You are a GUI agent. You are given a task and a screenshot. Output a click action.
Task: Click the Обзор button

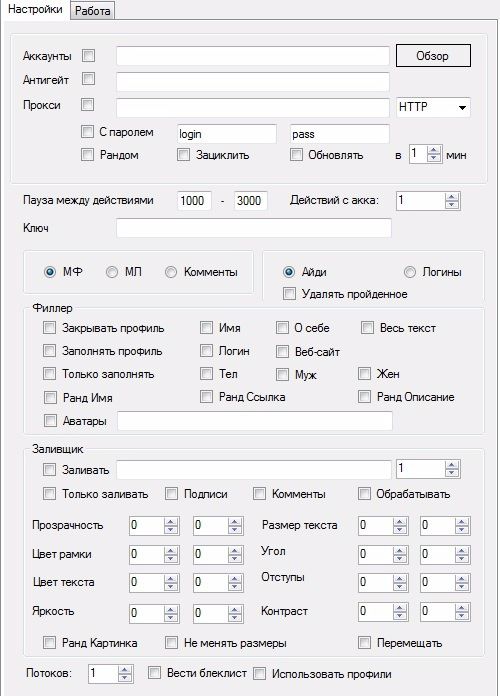point(433,55)
